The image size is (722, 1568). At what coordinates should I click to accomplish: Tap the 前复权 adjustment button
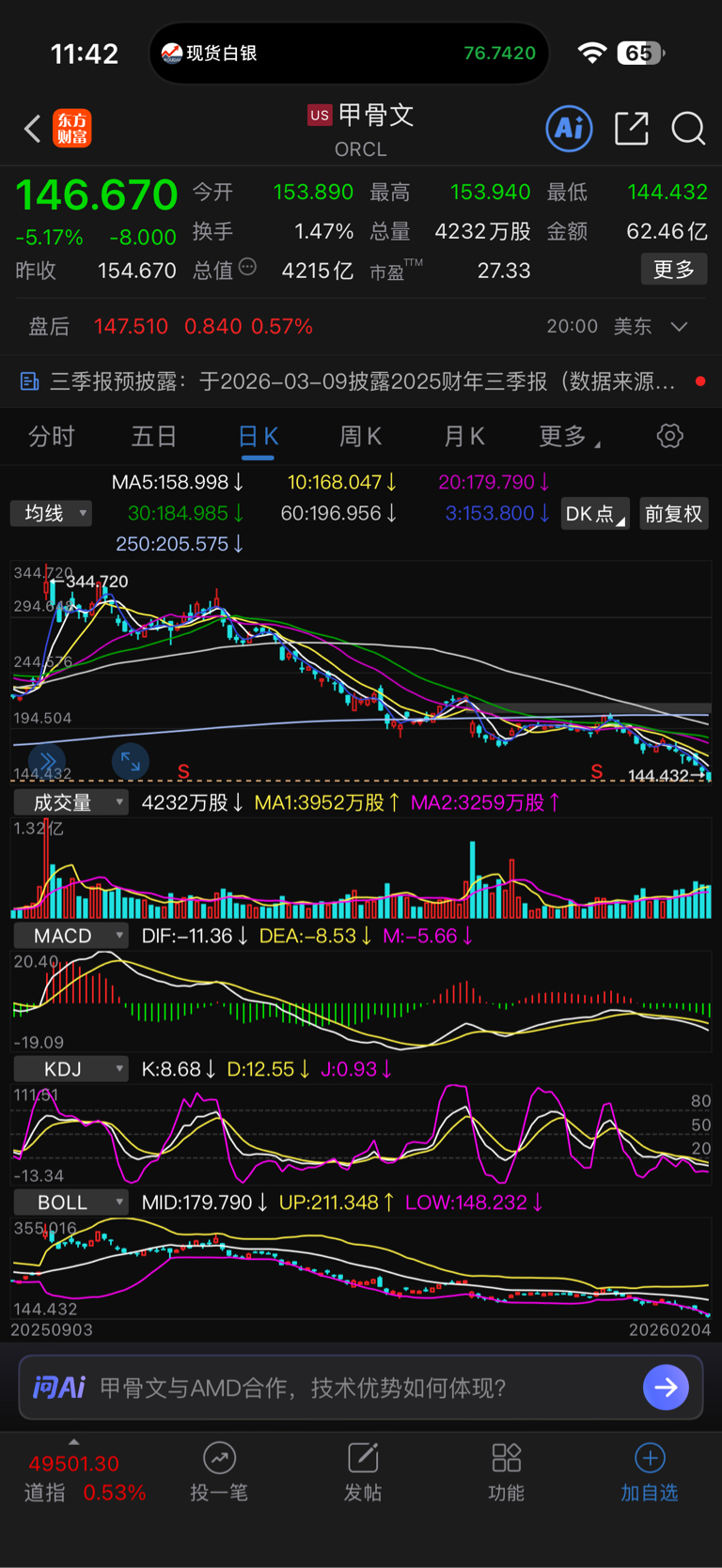(674, 514)
